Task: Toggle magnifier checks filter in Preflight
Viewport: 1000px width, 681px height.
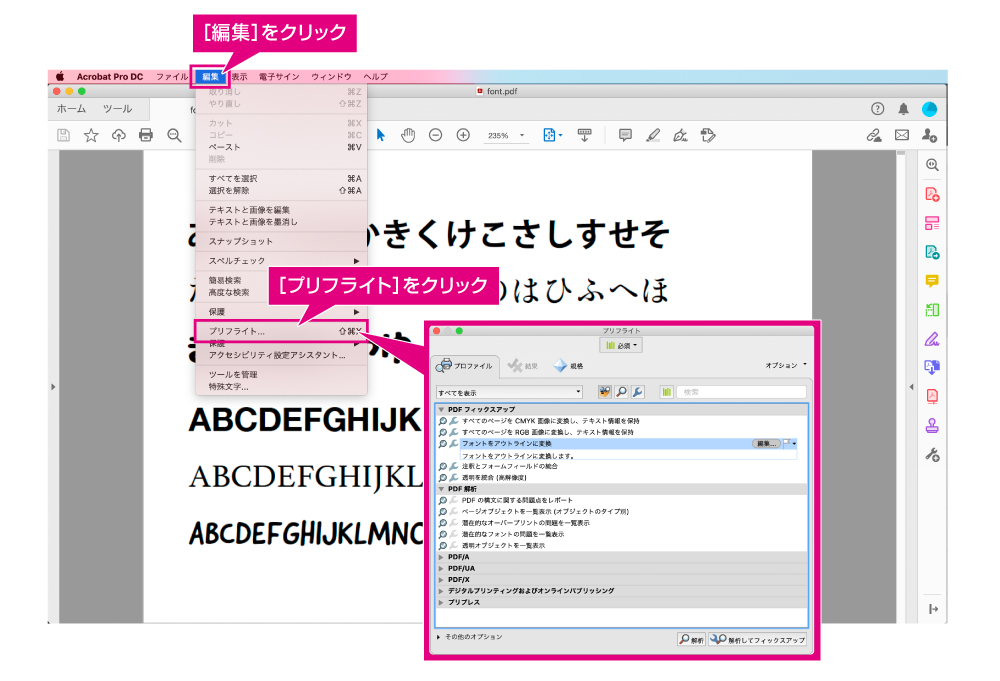Action: 621,392
